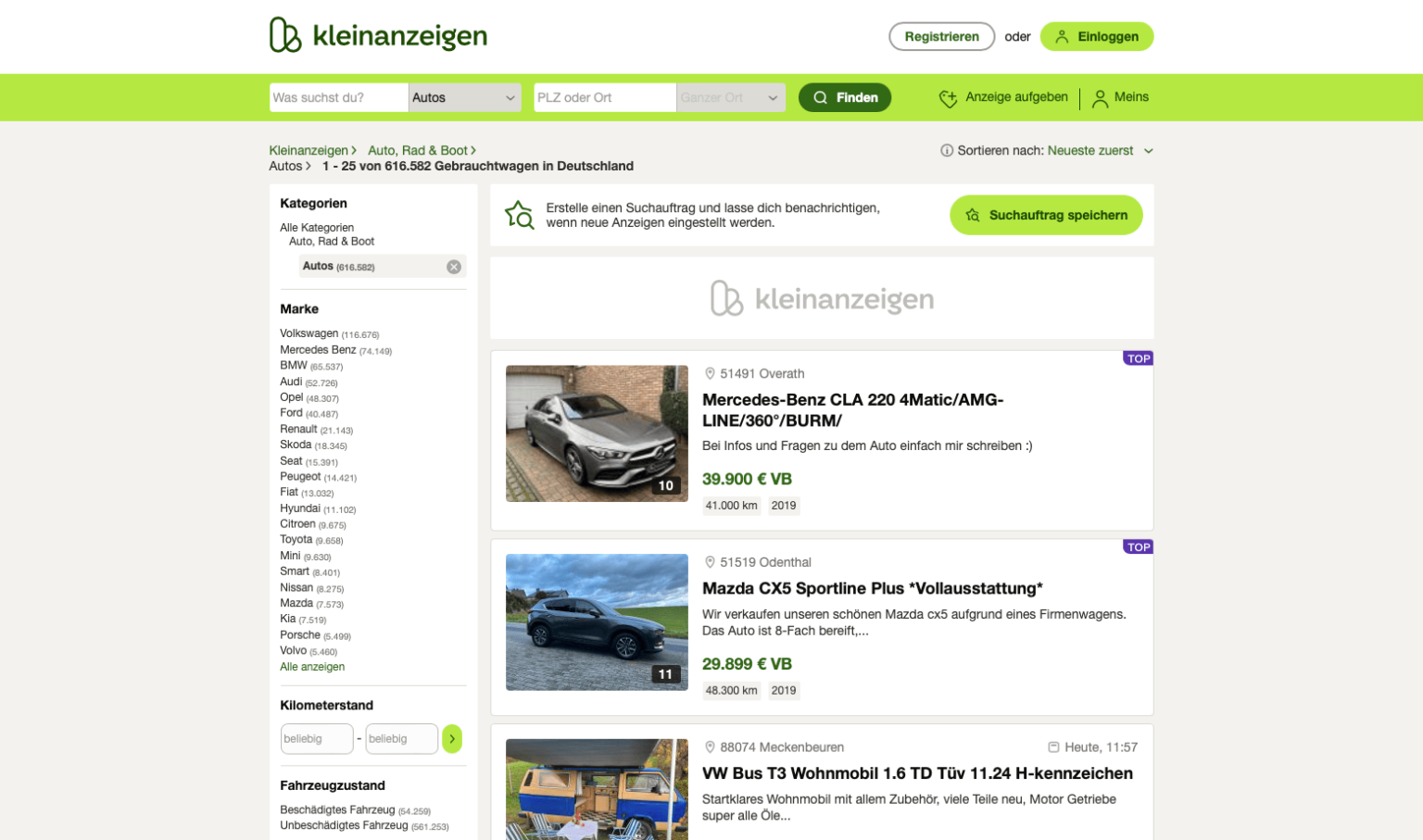Screen dimensions: 1423x840
Task: Open the Ganzer Ort radius dropdown
Action: (x=730, y=97)
